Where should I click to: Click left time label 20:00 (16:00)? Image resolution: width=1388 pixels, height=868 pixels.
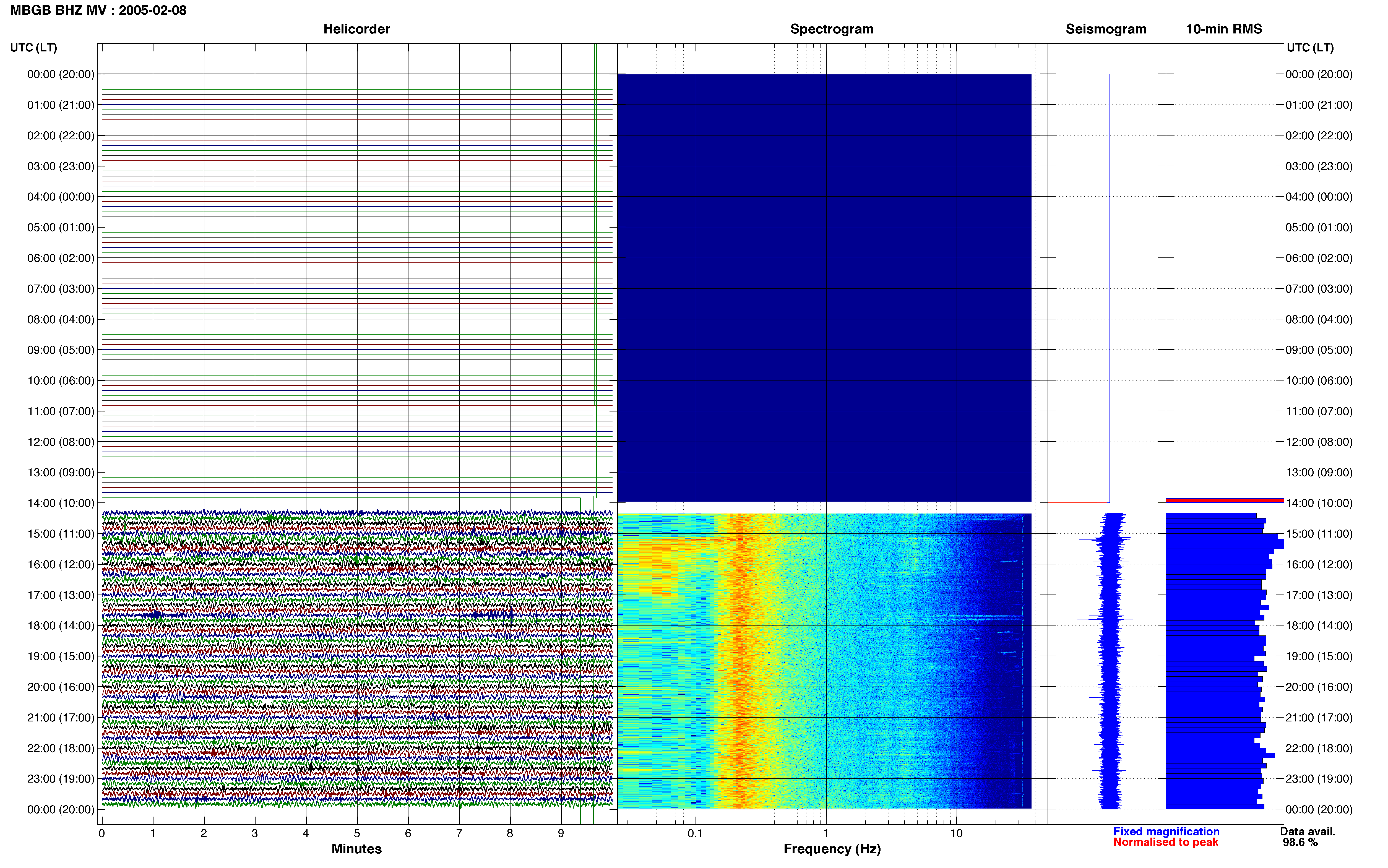(61, 687)
